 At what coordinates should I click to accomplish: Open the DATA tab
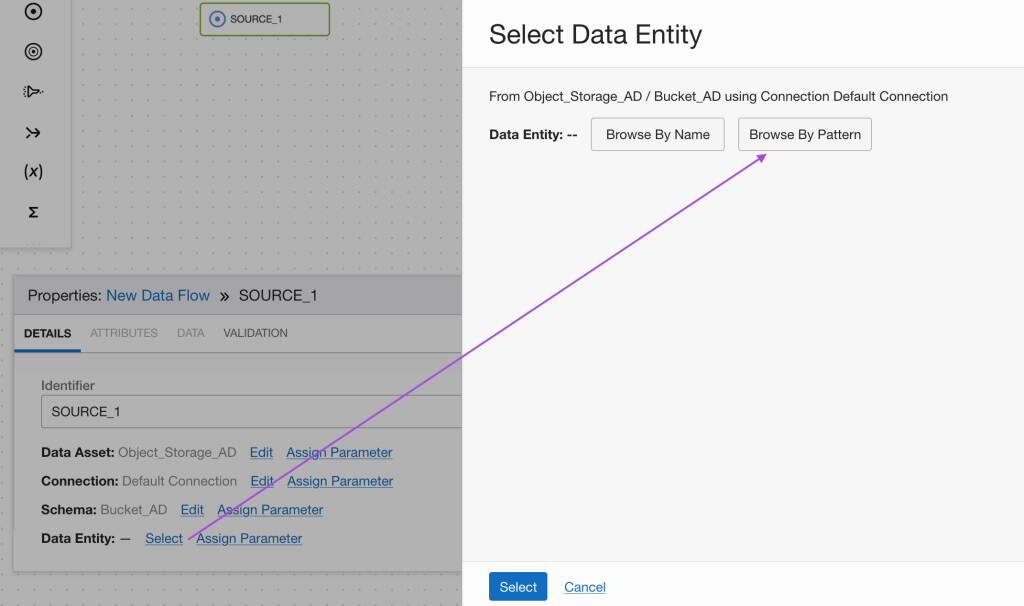(x=189, y=333)
